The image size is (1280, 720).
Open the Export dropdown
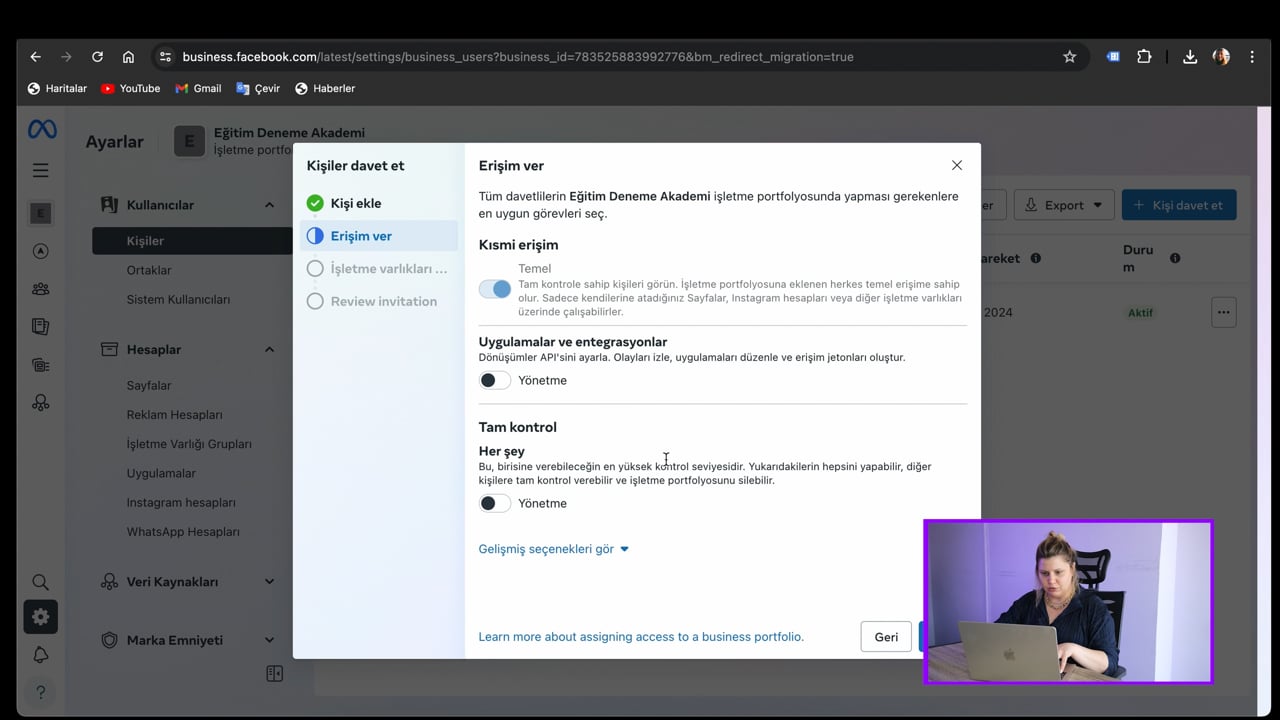[1064, 205]
